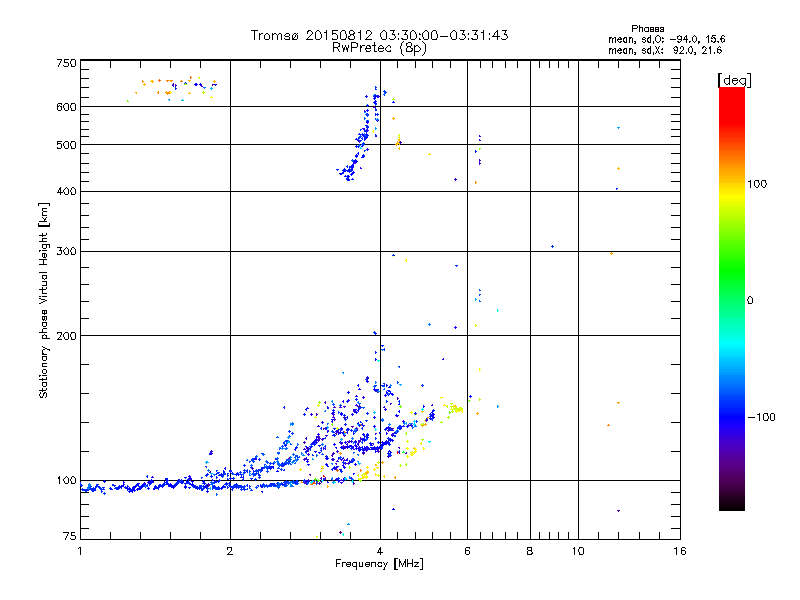The height and width of the screenshot is (600, 800).
Task: Click the 'RwPretec (8p)' subtitle
Action: (x=379, y=48)
